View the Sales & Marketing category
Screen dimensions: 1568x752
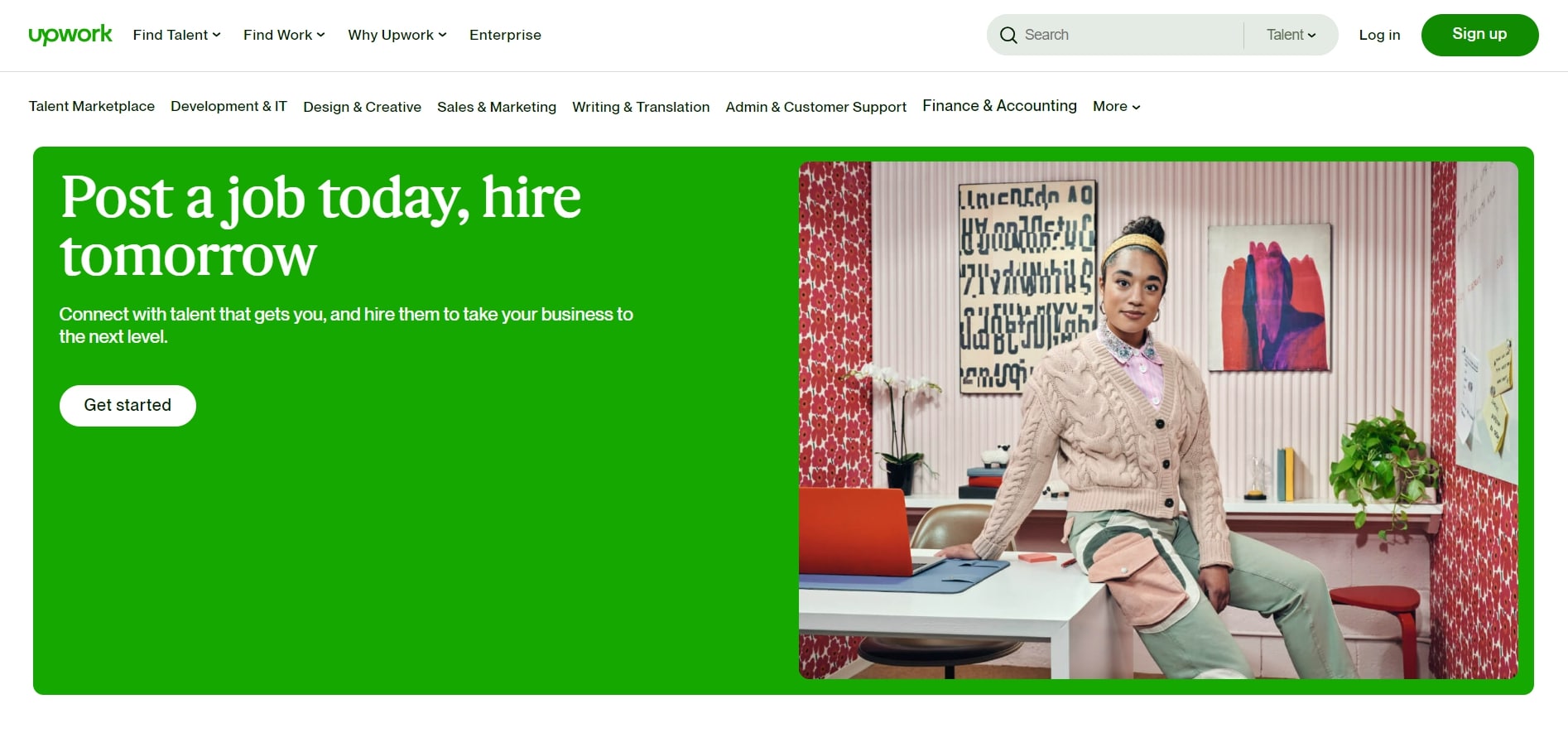click(497, 107)
